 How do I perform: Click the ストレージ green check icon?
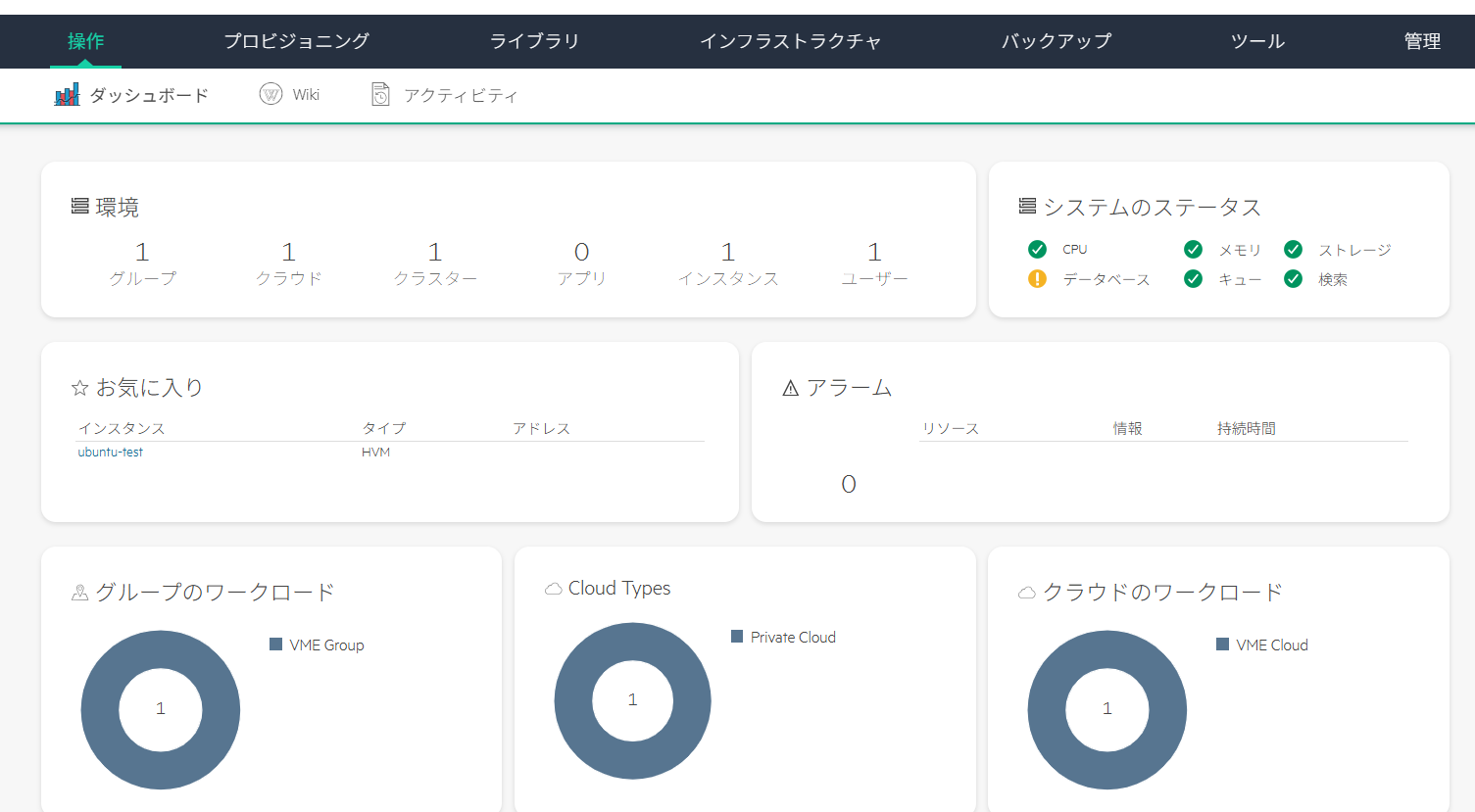[1293, 249]
